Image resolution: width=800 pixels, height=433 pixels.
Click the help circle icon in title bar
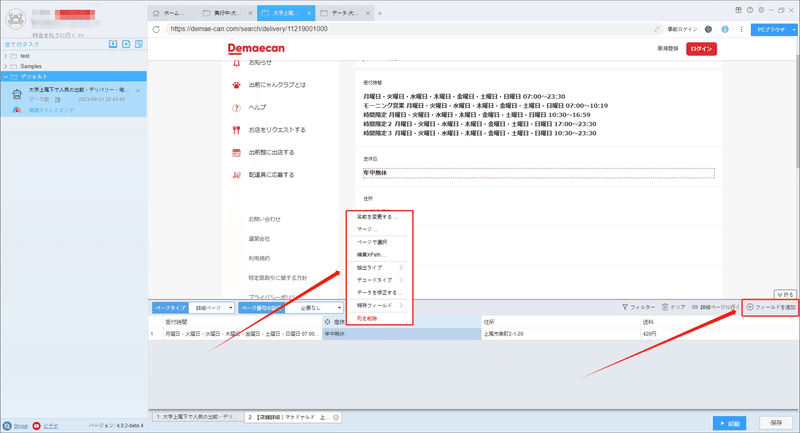click(x=749, y=10)
